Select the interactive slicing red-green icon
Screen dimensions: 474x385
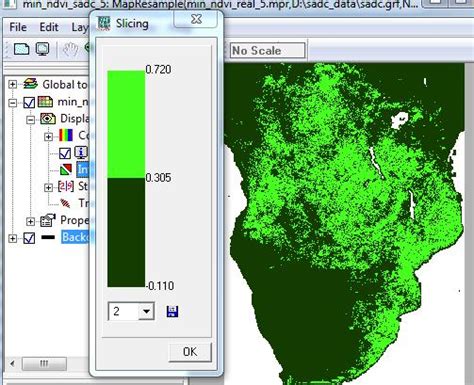(x=66, y=170)
